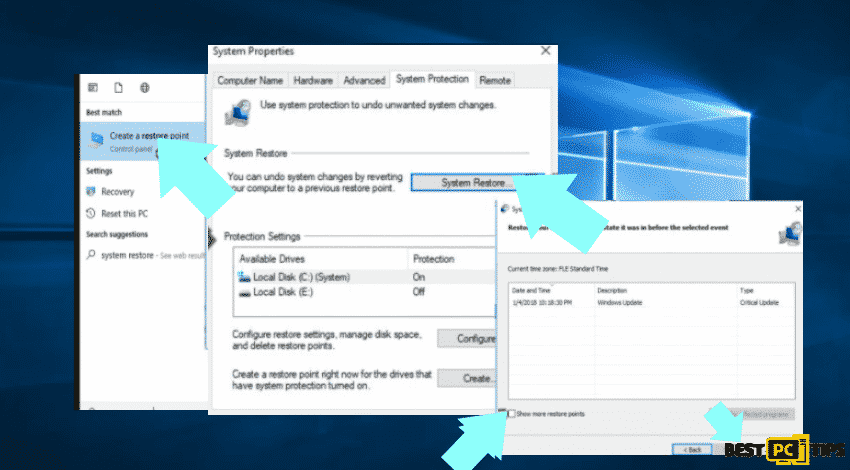This screenshot has height=470, width=850.
Task: Click the 'system restore' search suggestion text
Action: (x=127, y=255)
